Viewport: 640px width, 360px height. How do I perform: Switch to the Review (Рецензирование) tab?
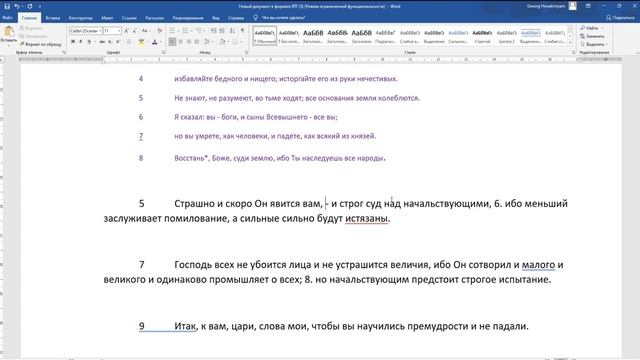187,18
